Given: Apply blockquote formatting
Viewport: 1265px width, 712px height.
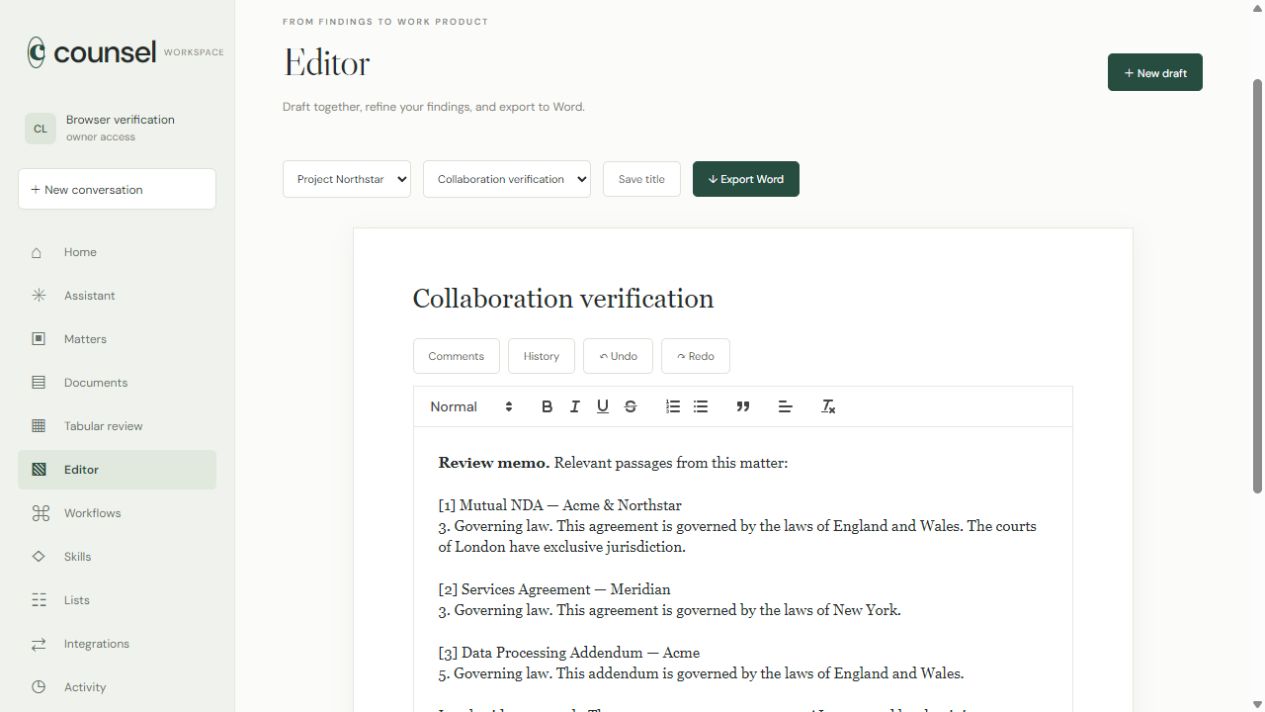Looking at the screenshot, I should 743,406.
